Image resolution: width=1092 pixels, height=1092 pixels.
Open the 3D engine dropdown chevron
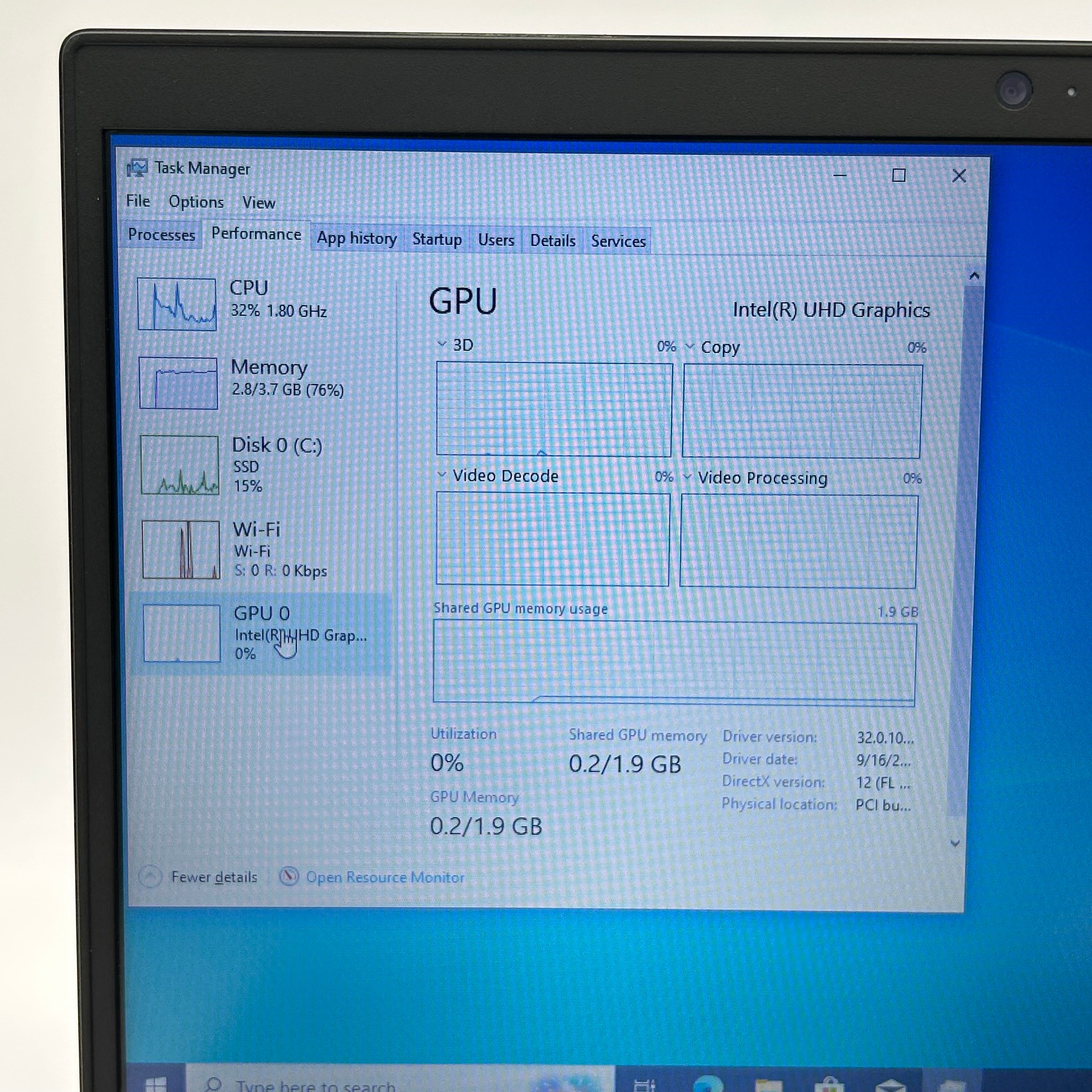(441, 344)
